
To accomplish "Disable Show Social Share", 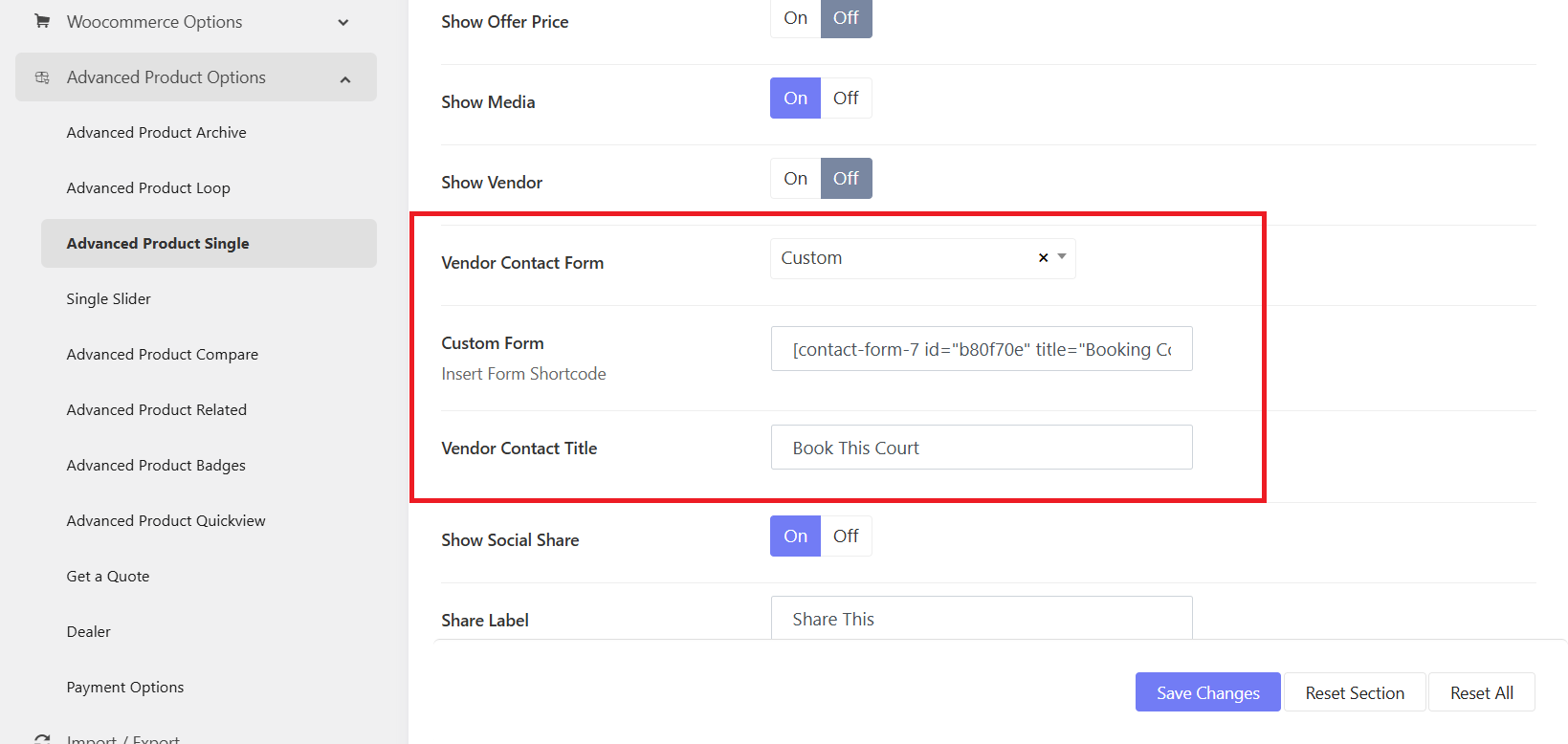I will [846, 536].
